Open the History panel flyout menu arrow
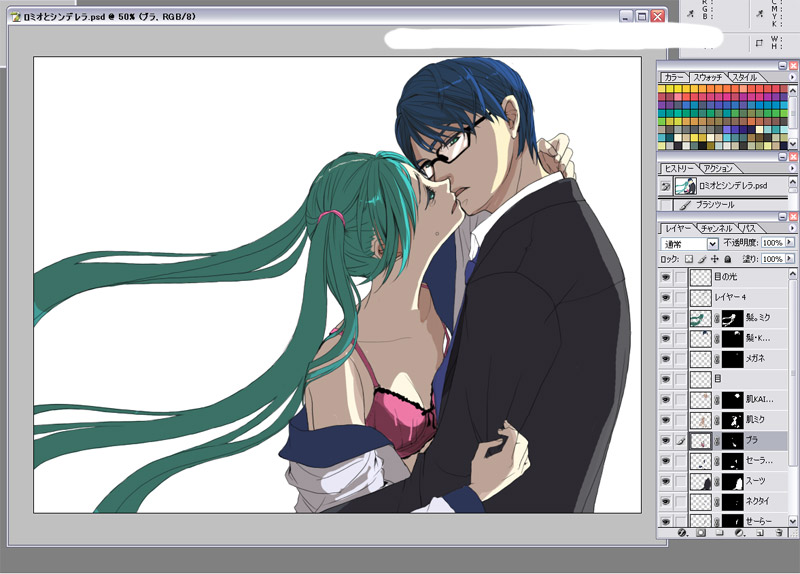The image size is (800, 574). click(792, 168)
